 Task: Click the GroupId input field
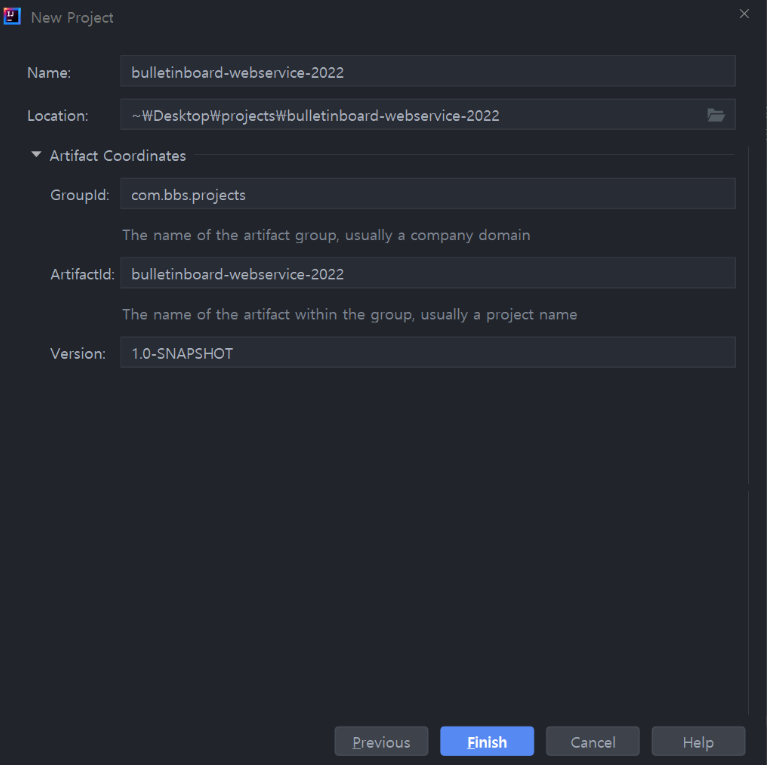click(428, 194)
